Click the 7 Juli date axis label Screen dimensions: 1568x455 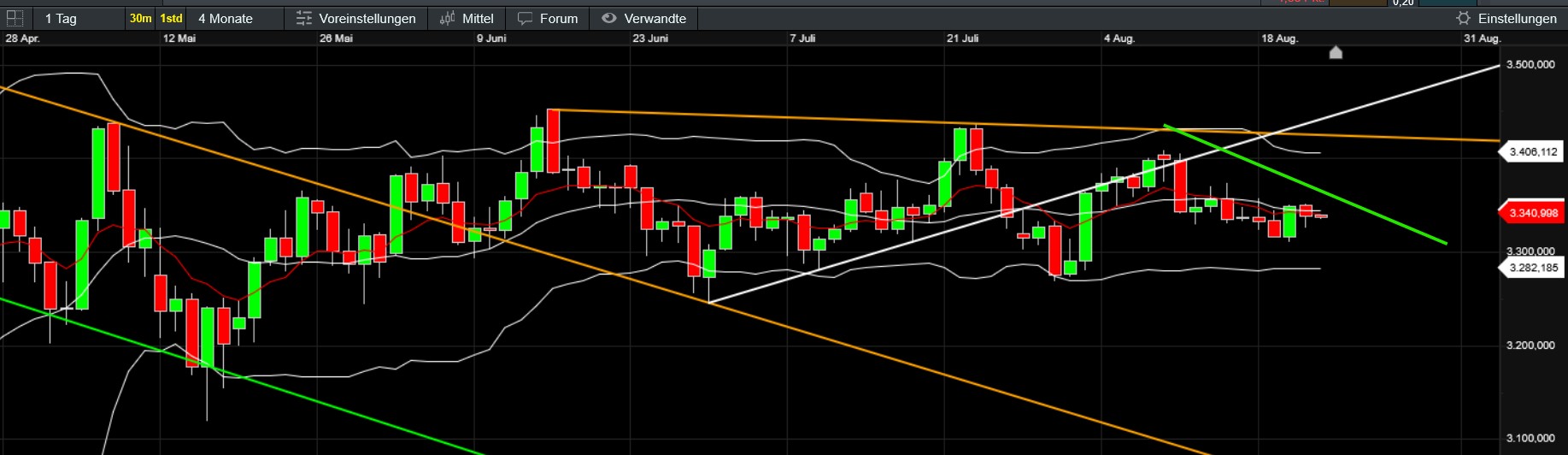coord(803,38)
